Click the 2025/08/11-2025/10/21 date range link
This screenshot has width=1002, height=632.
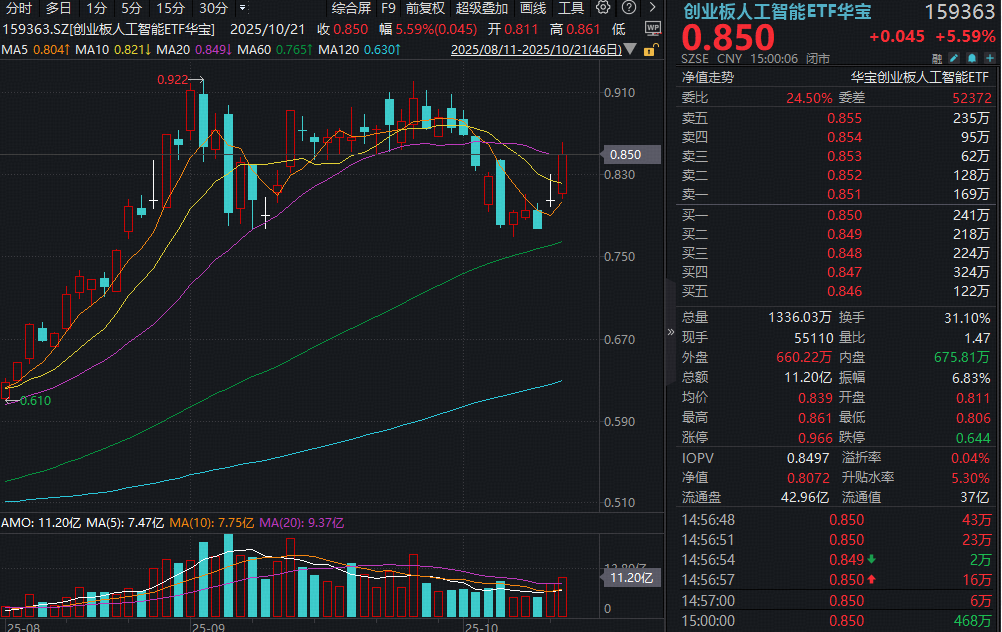click(535, 49)
